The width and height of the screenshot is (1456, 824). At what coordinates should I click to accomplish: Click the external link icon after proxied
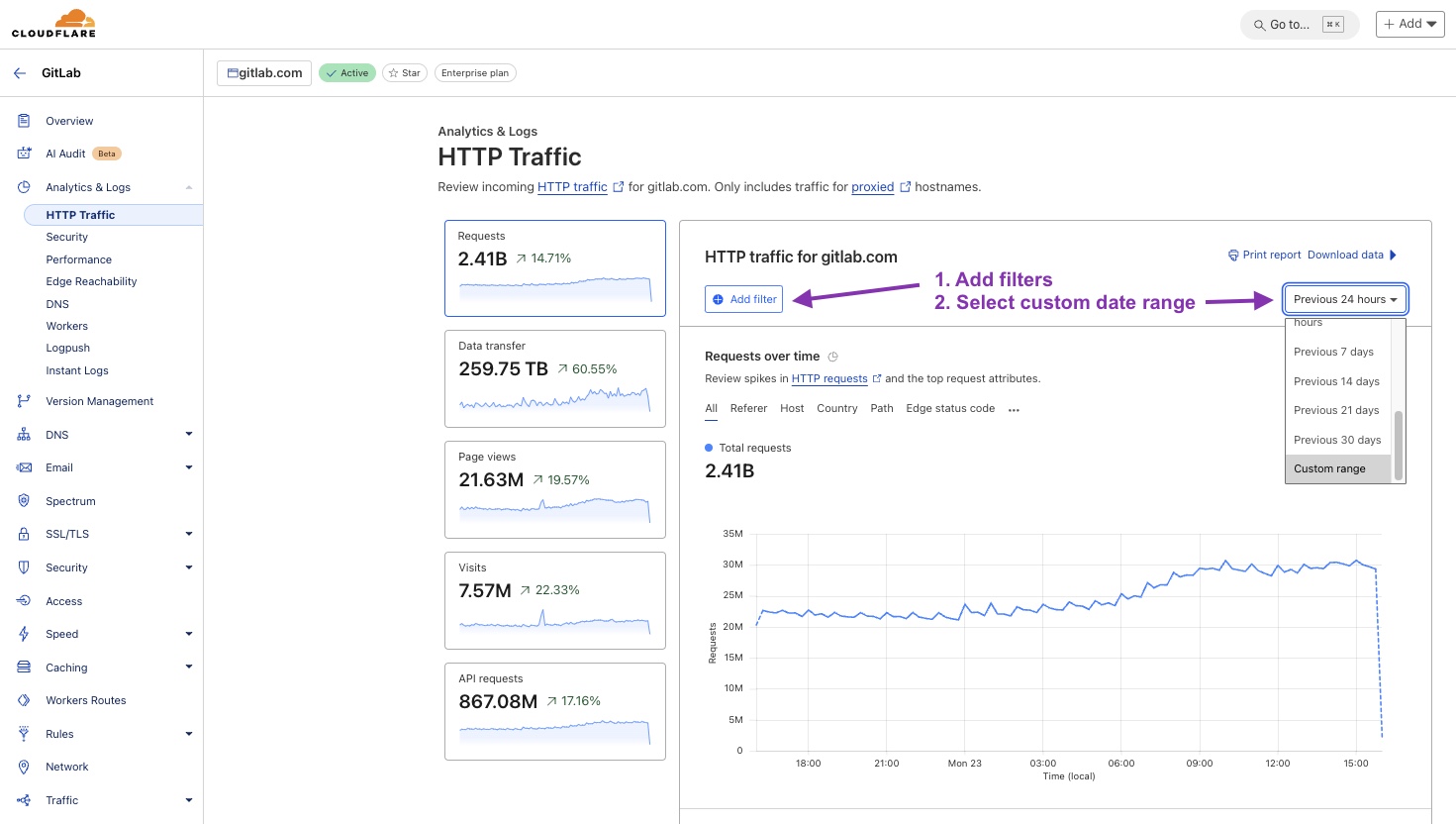pos(905,187)
